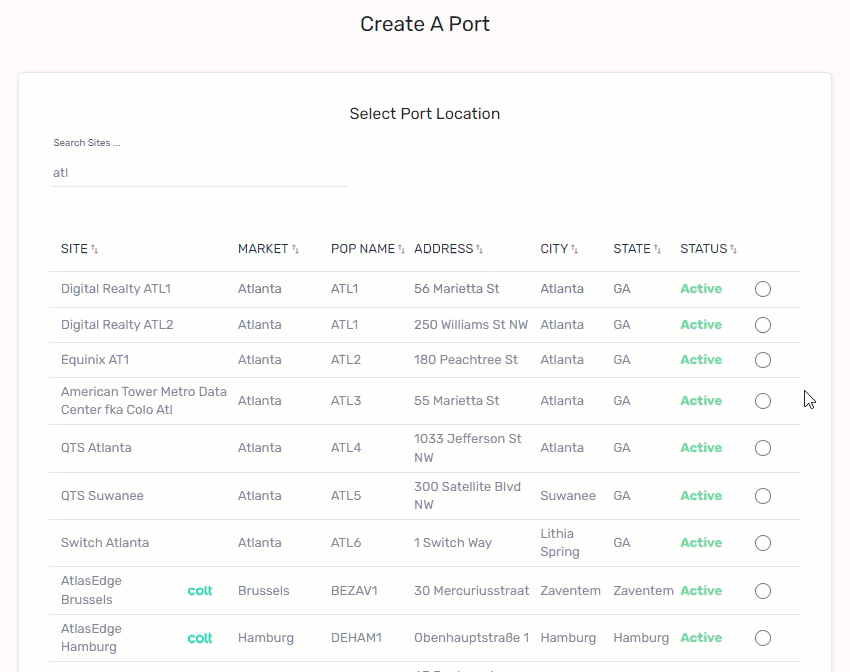Sort by CITY column arrows
Screen dimensions: 850x672
point(574,249)
